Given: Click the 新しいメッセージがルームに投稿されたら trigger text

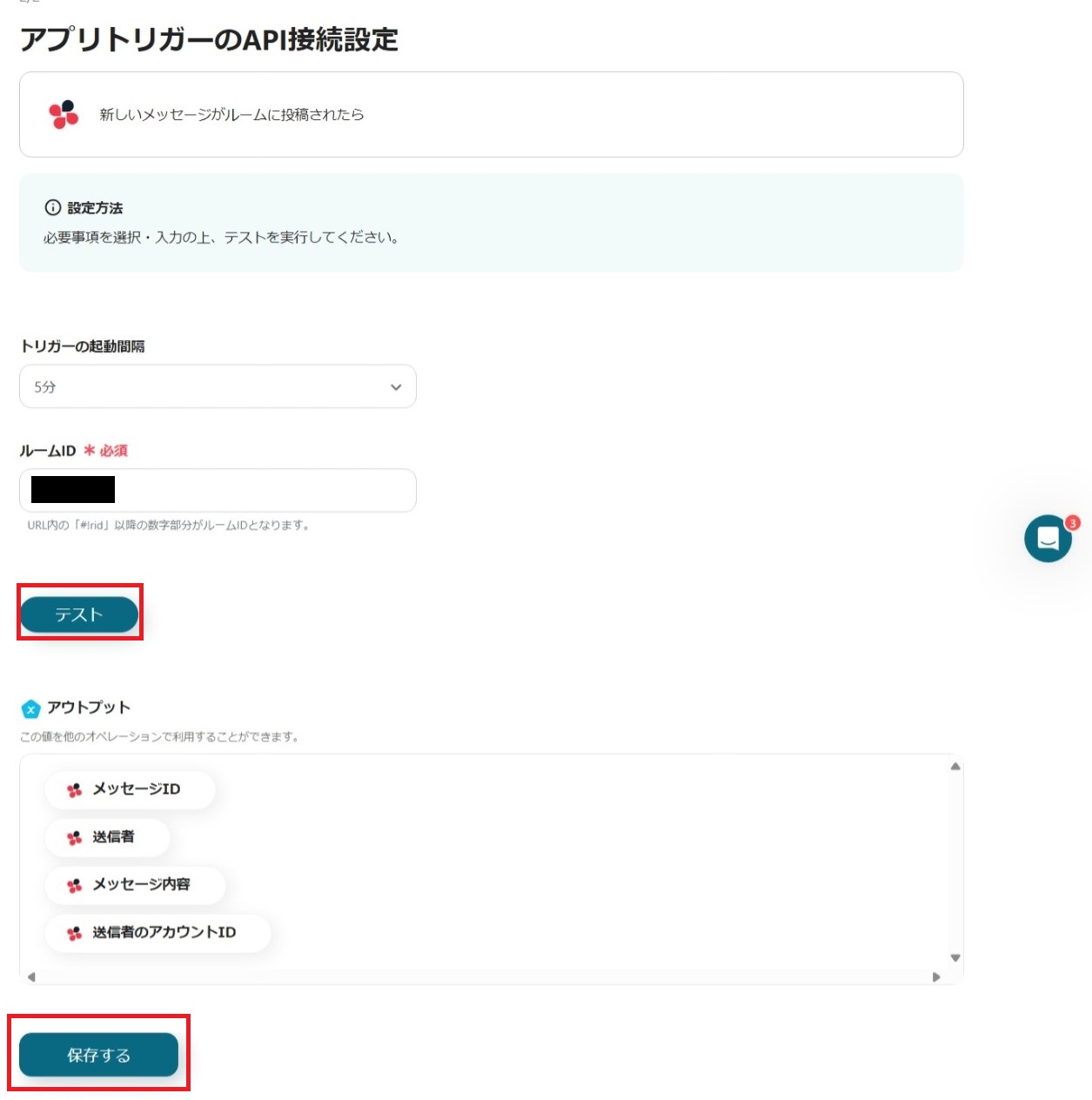Looking at the screenshot, I should 231,114.
